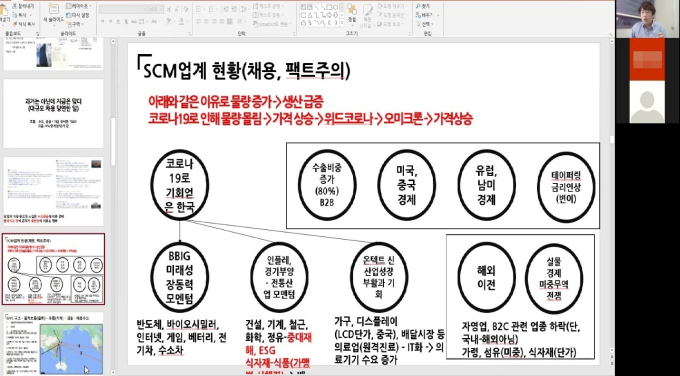Click the Find magnifier icon
Image resolution: width=680 pixels, height=376 pixels.
[418, 7]
